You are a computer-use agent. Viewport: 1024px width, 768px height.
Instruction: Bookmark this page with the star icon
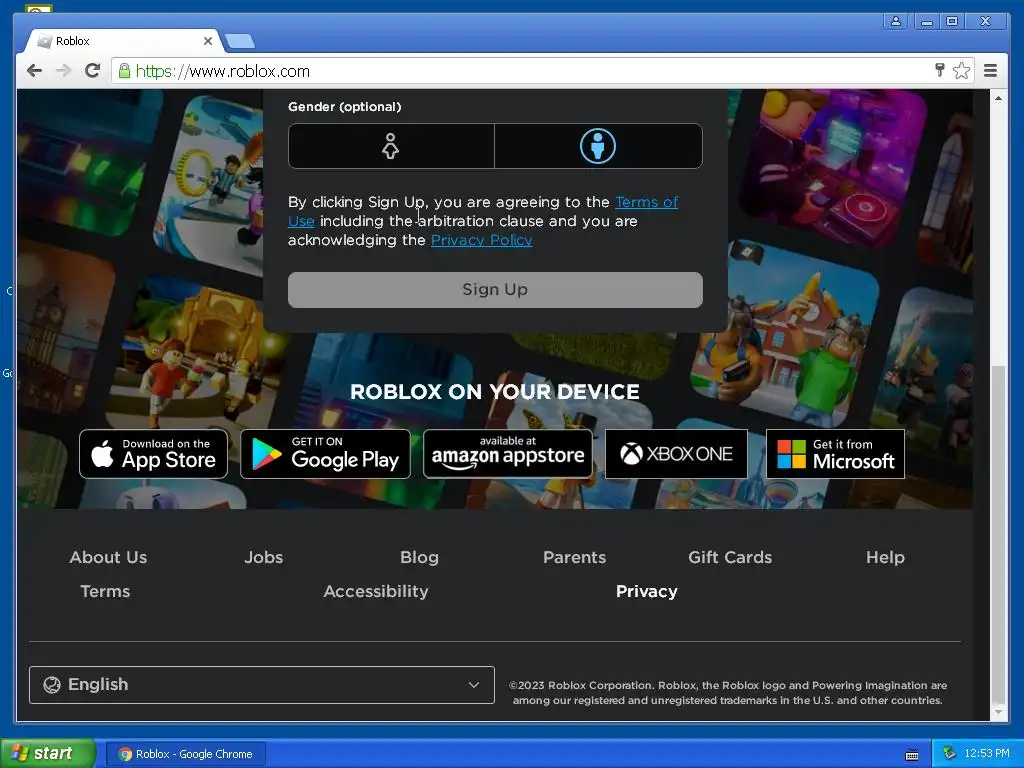coord(961,71)
